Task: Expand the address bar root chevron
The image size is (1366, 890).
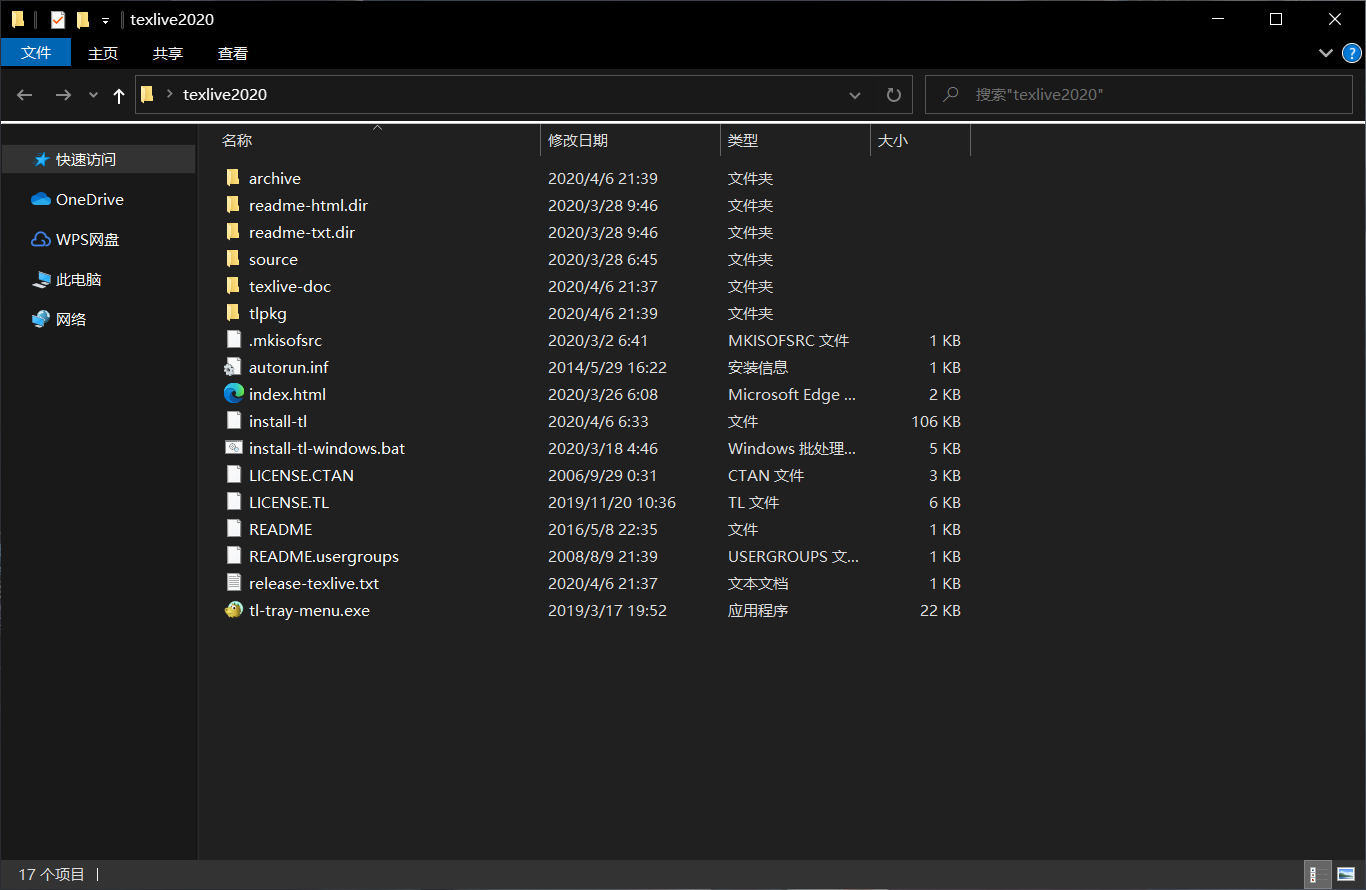Action: [x=170, y=94]
